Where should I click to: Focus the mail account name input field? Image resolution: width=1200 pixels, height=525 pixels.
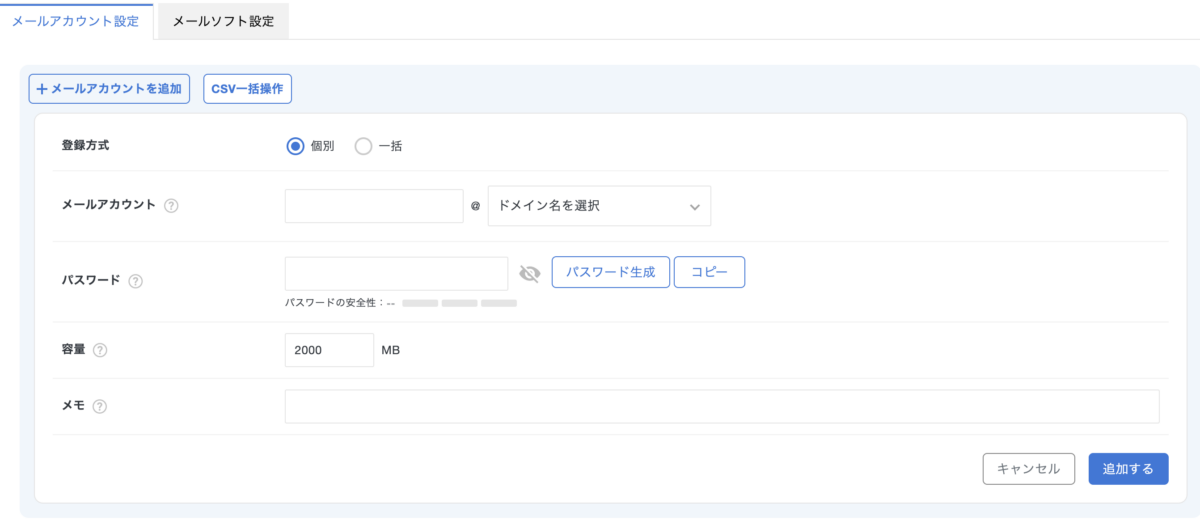(374, 206)
